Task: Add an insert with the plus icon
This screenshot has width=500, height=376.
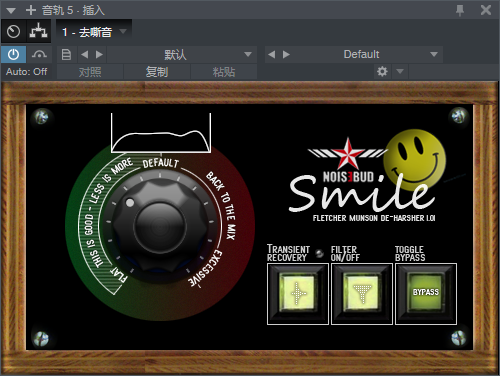Action: (x=31, y=10)
